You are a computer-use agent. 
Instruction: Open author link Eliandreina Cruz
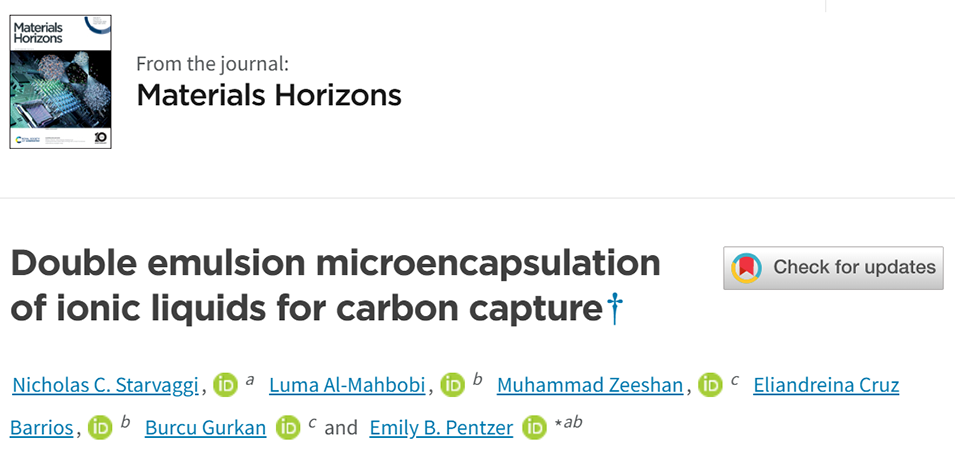point(827,385)
